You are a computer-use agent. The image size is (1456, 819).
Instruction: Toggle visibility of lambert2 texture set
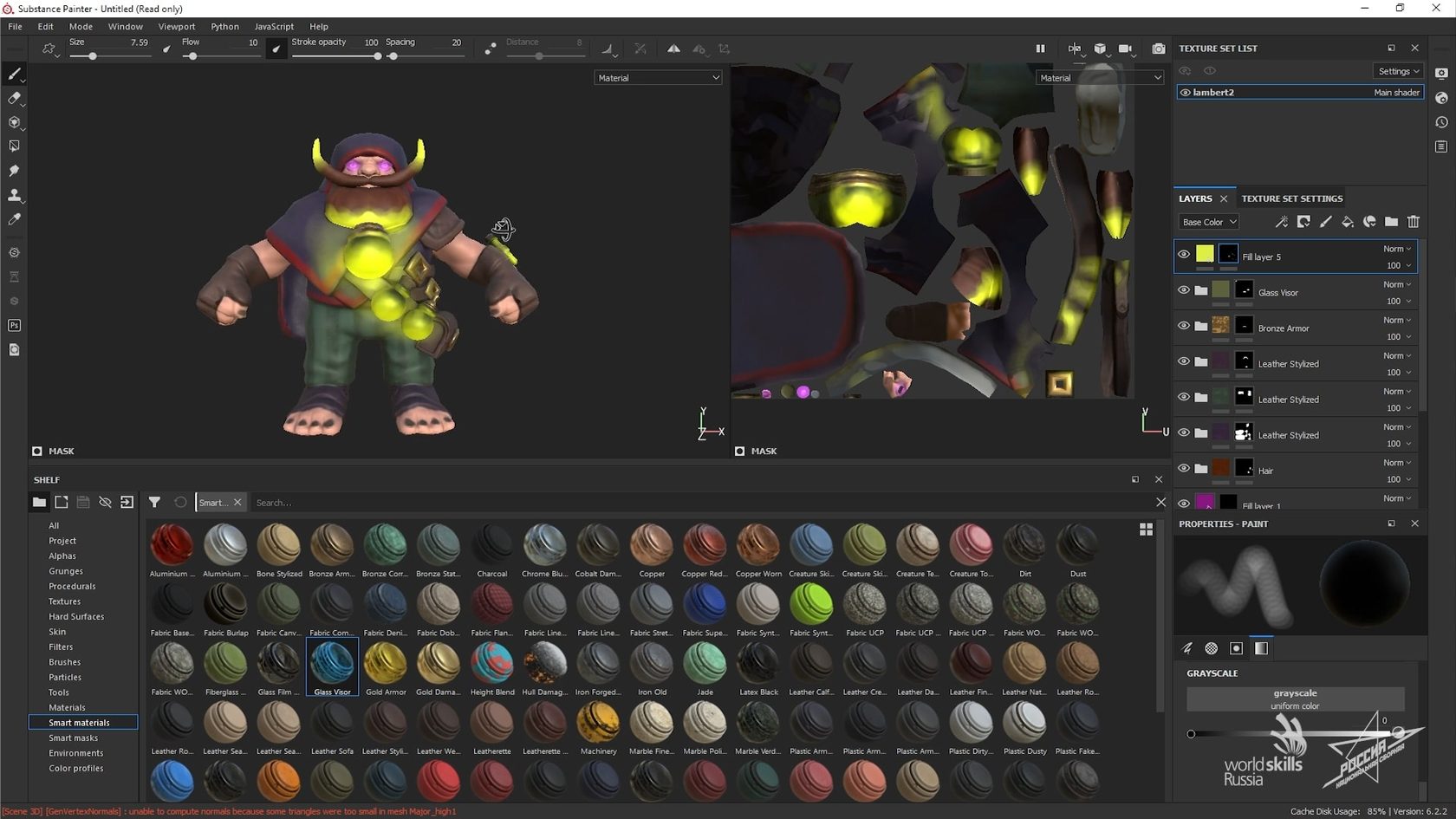click(x=1185, y=92)
